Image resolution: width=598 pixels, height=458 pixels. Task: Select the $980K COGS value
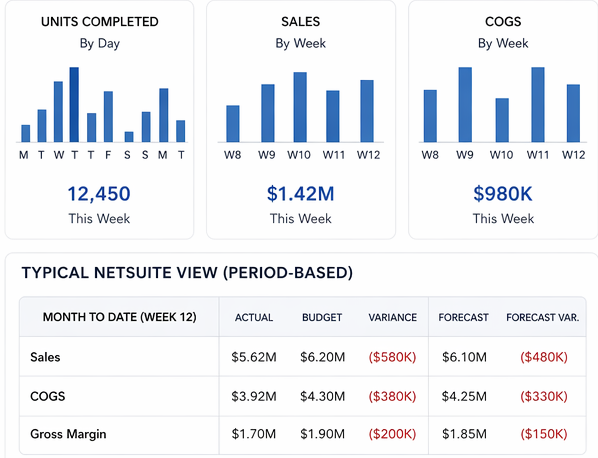coord(503,194)
